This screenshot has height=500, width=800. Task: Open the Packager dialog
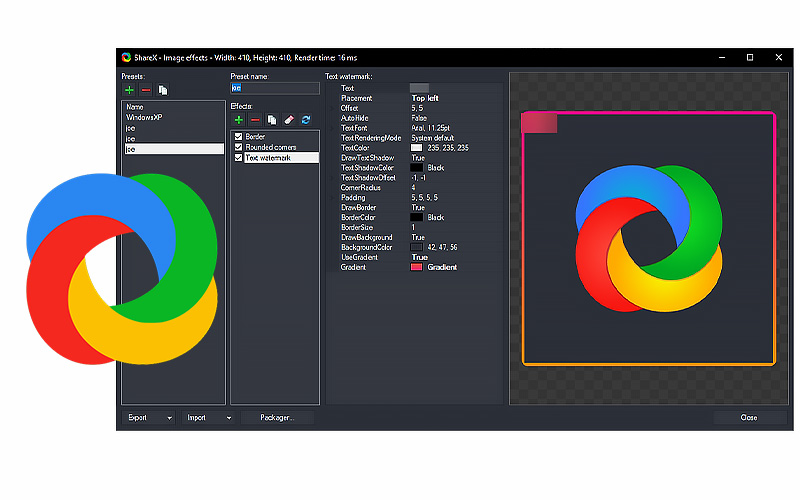(x=277, y=417)
